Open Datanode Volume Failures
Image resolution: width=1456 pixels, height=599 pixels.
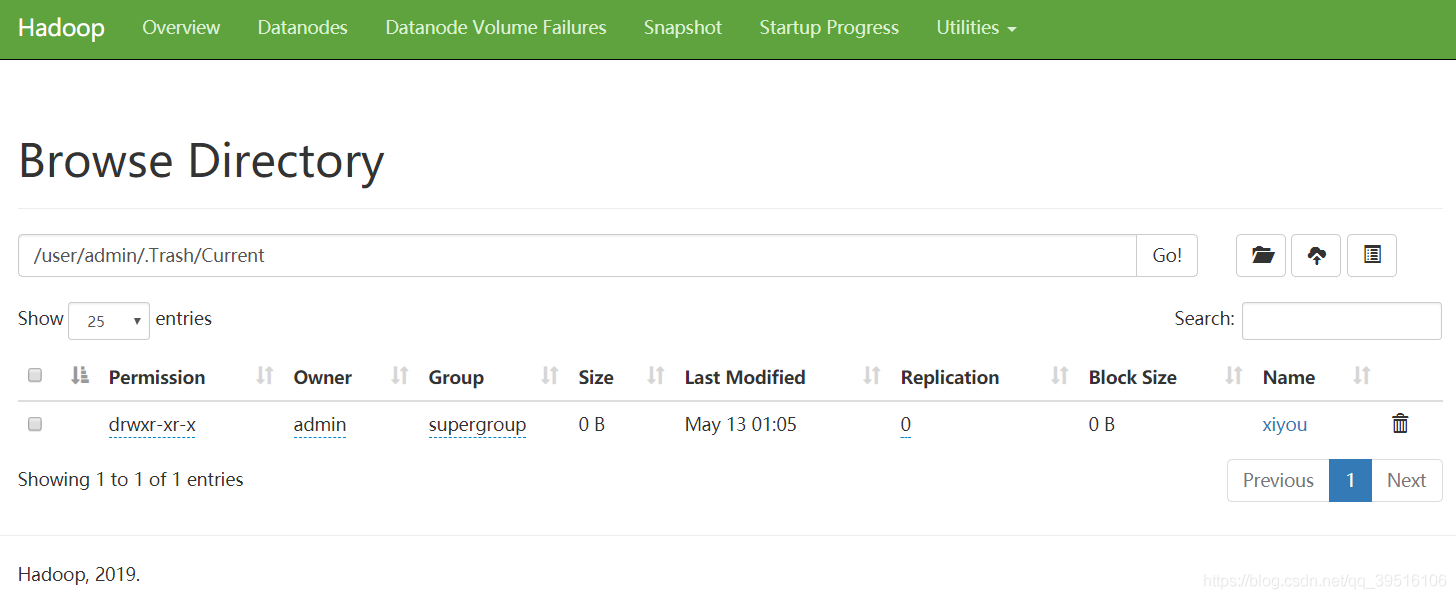(496, 28)
